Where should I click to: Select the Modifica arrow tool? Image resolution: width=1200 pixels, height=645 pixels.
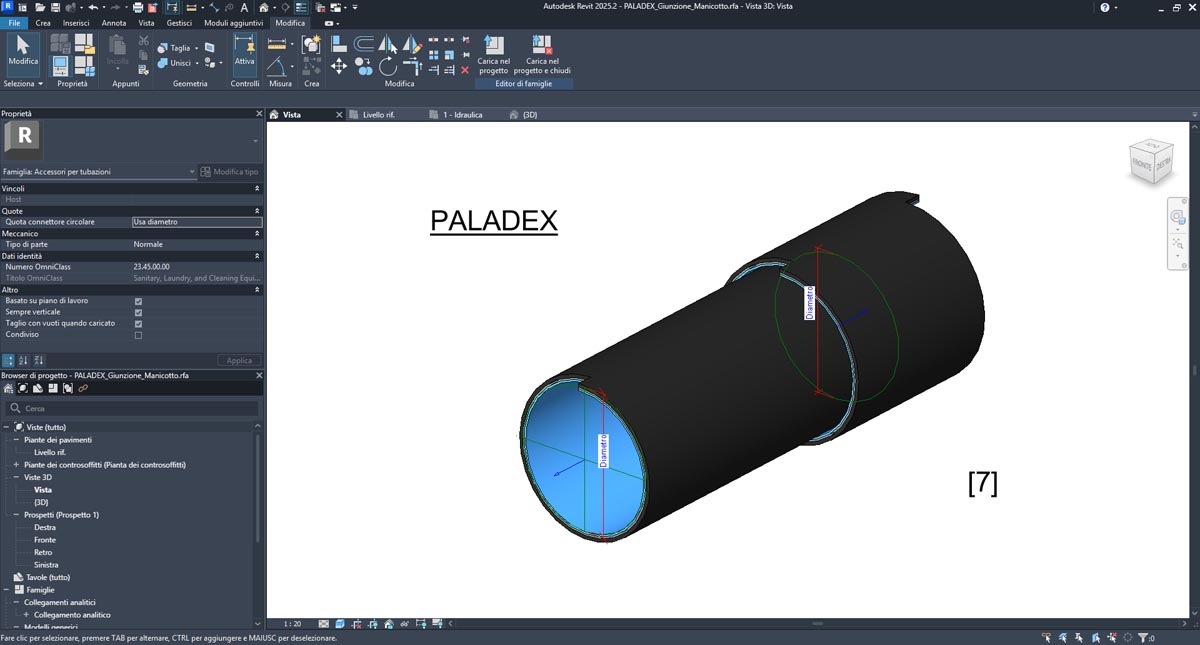pyautogui.click(x=22, y=50)
